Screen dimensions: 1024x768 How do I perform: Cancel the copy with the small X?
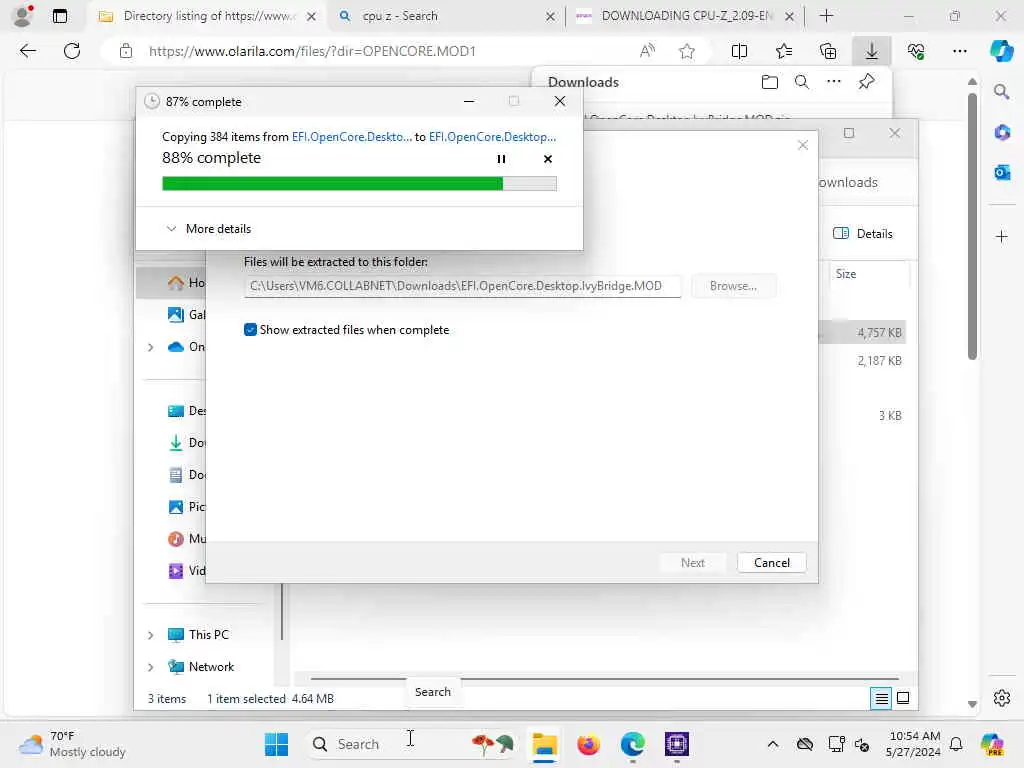(x=547, y=159)
